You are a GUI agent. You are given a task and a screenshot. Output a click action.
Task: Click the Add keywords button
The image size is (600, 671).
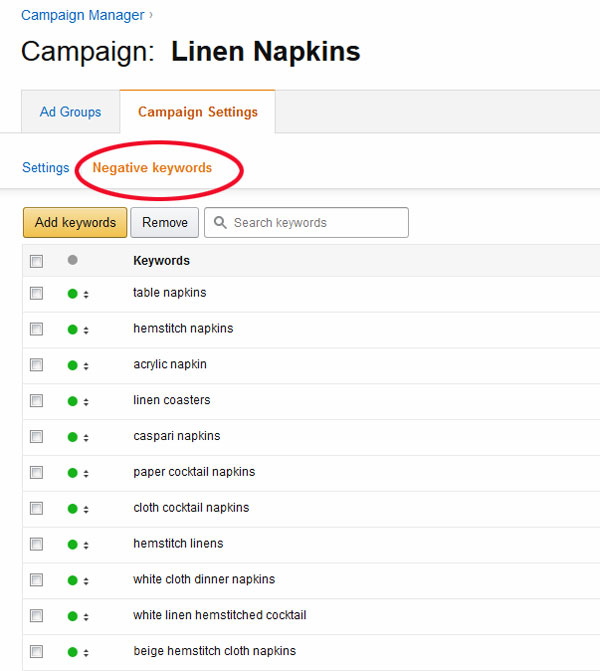click(x=75, y=223)
